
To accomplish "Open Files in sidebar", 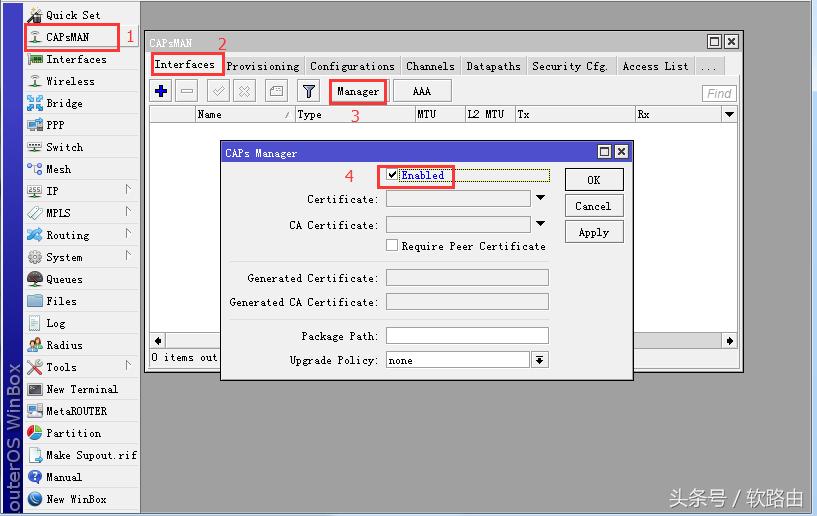I will pos(60,301).
